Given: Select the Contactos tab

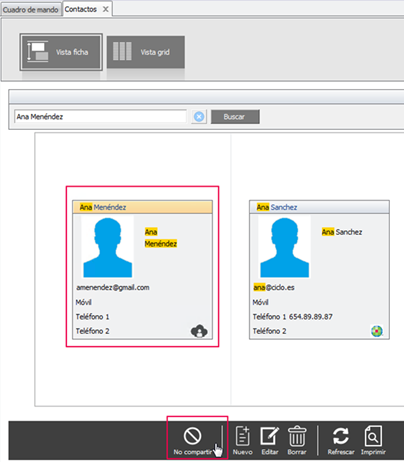Looking at the screenshot, I should 81,9.
